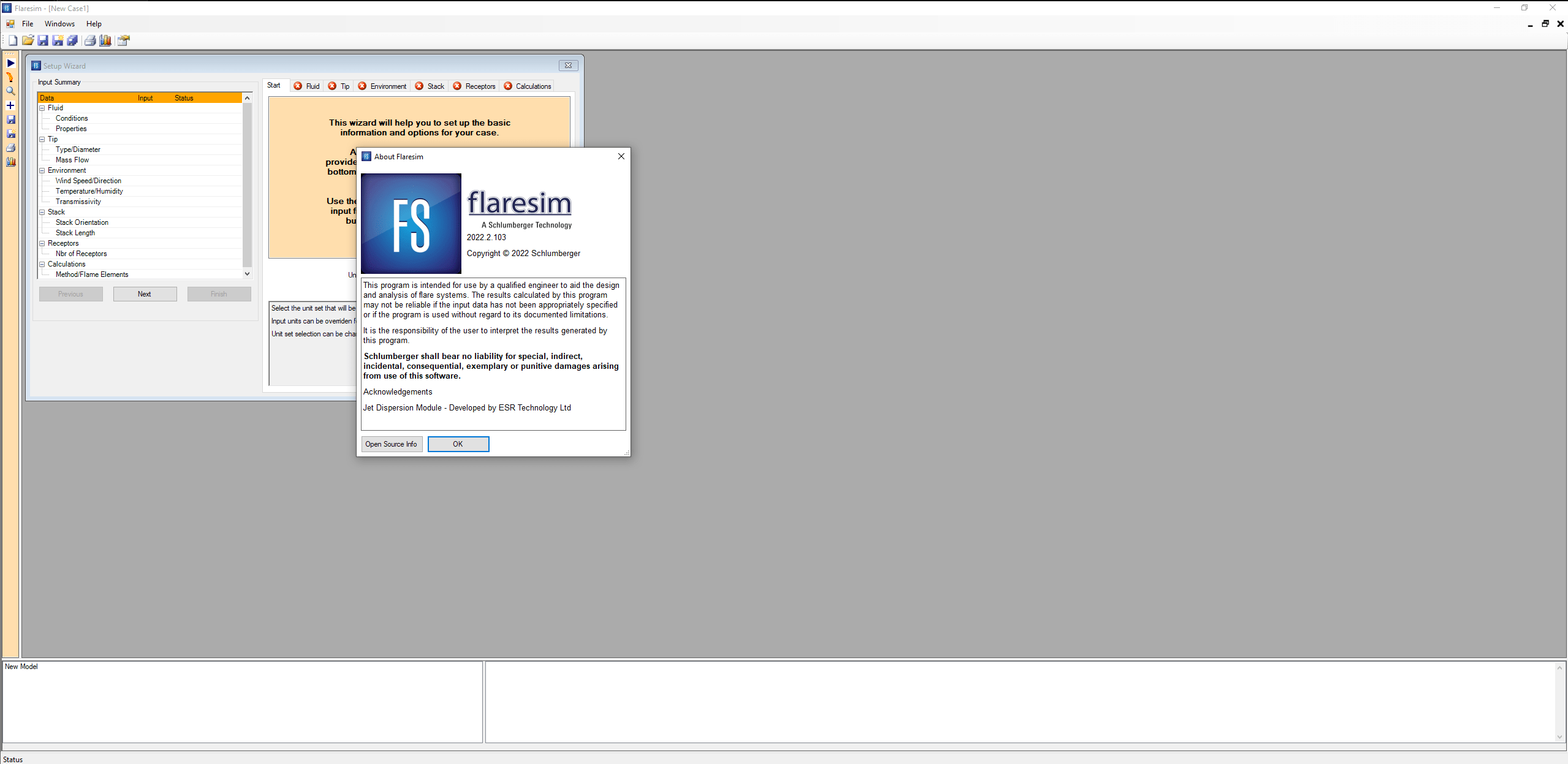Click Open Source Info button
This screenshot has height=764, width=1568.
tap(390, 444)
